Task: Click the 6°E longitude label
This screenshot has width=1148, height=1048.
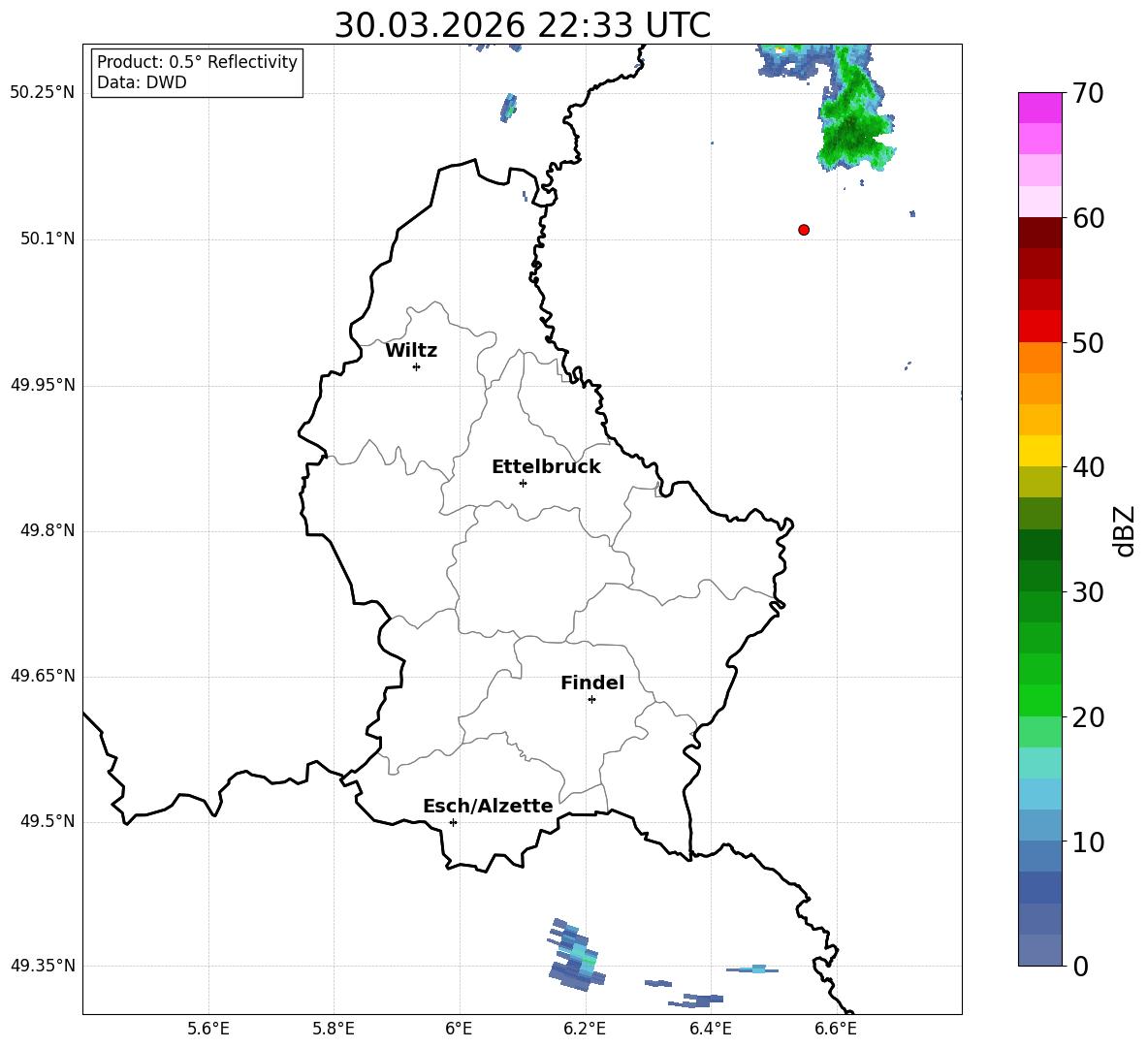Action: (x=459, y=1029)
